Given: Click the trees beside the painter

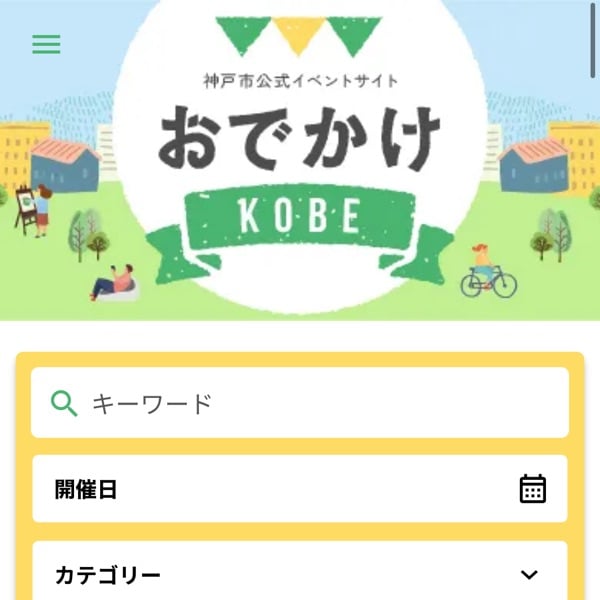Looking at the screenshot, I should point(88,232).
